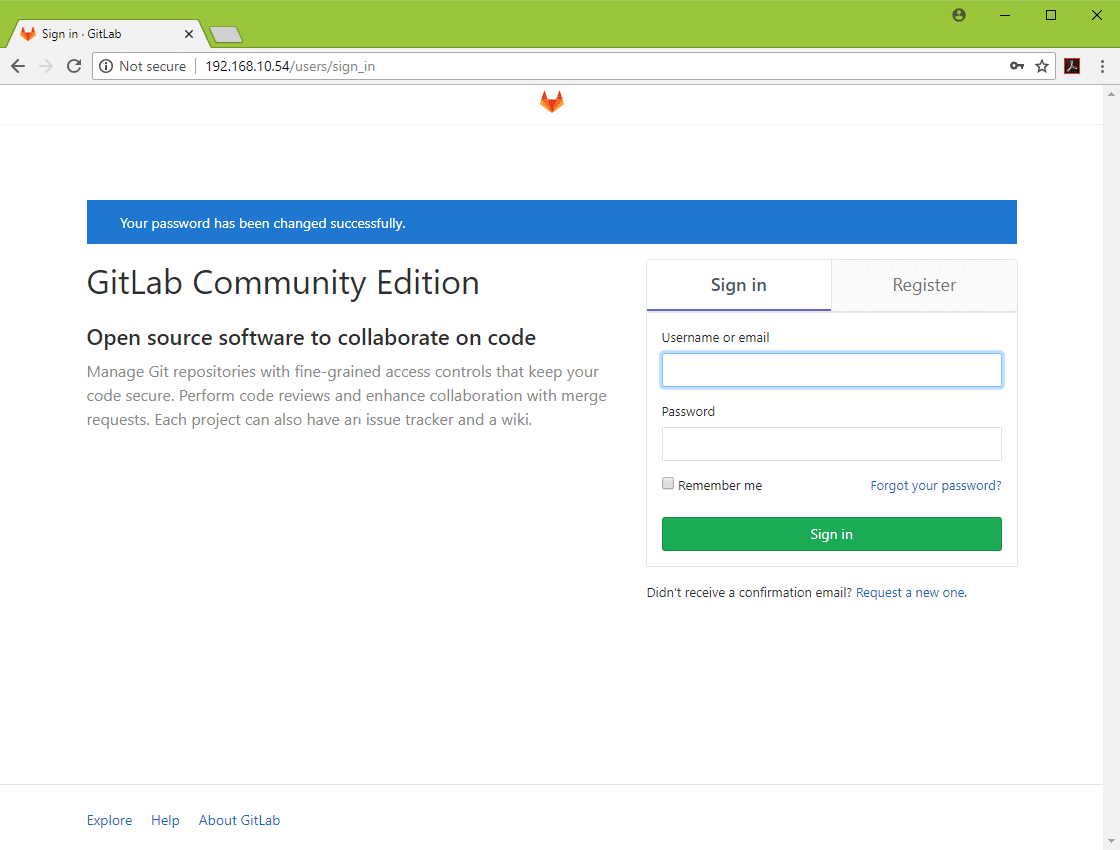Open the Not secure site info icon
Screen dimensions: 1120x850
click(106, 66)
